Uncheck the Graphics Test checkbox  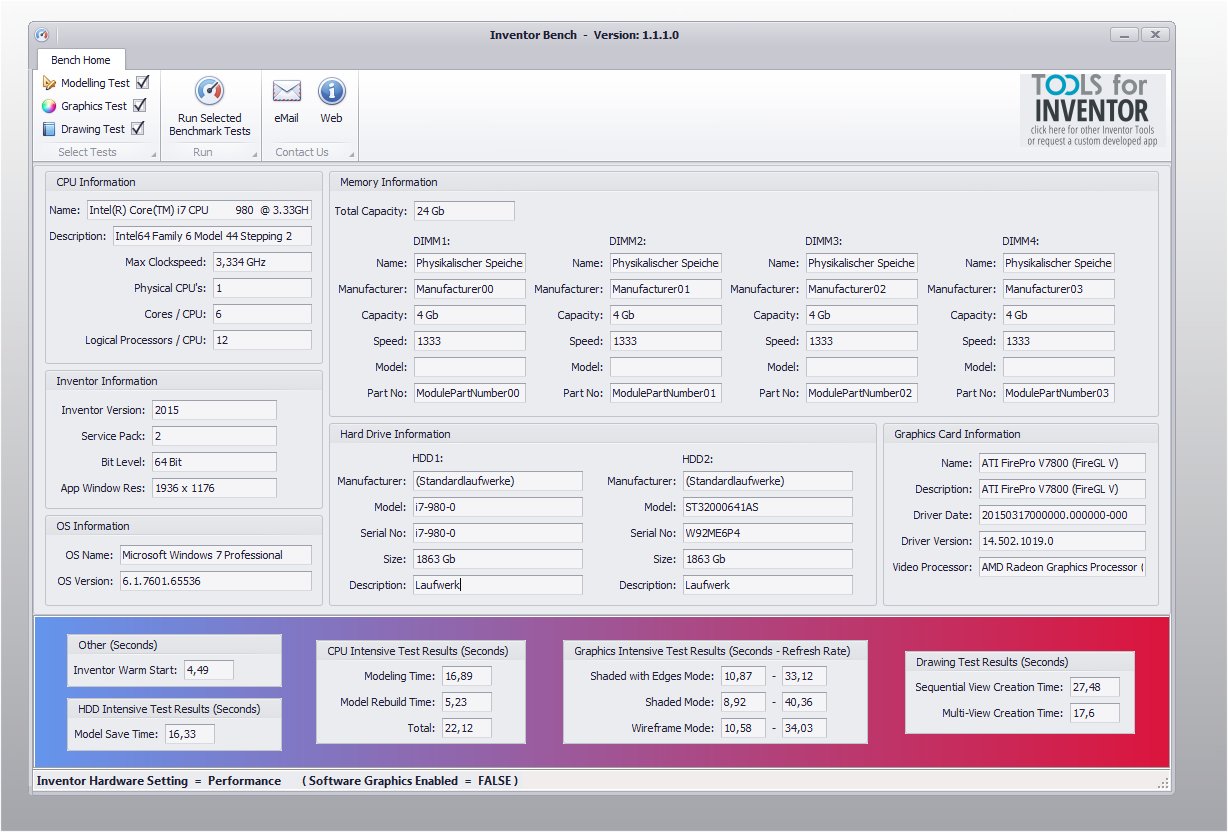click(x=140, y=106)
